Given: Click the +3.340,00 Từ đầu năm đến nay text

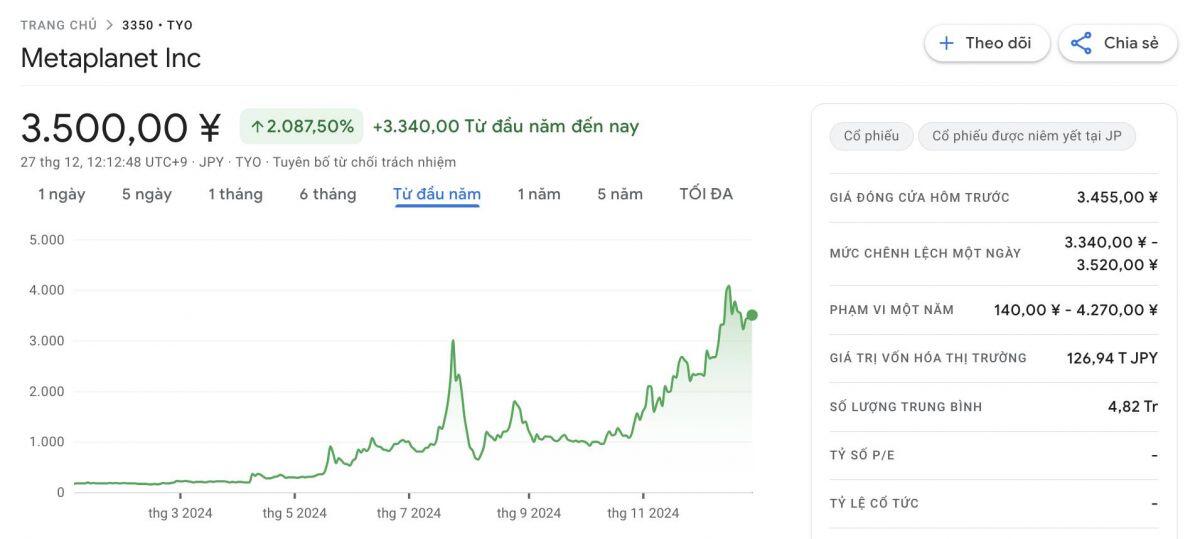Looking at the screenshot, I should [x=505, y=127].
